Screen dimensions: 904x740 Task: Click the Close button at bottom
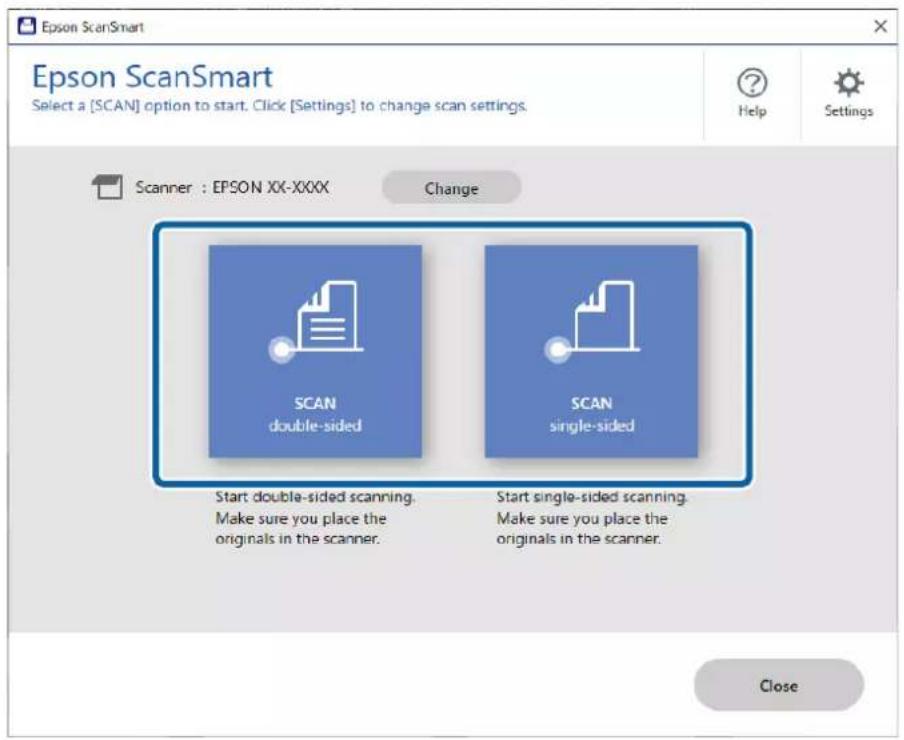(778, 685)
